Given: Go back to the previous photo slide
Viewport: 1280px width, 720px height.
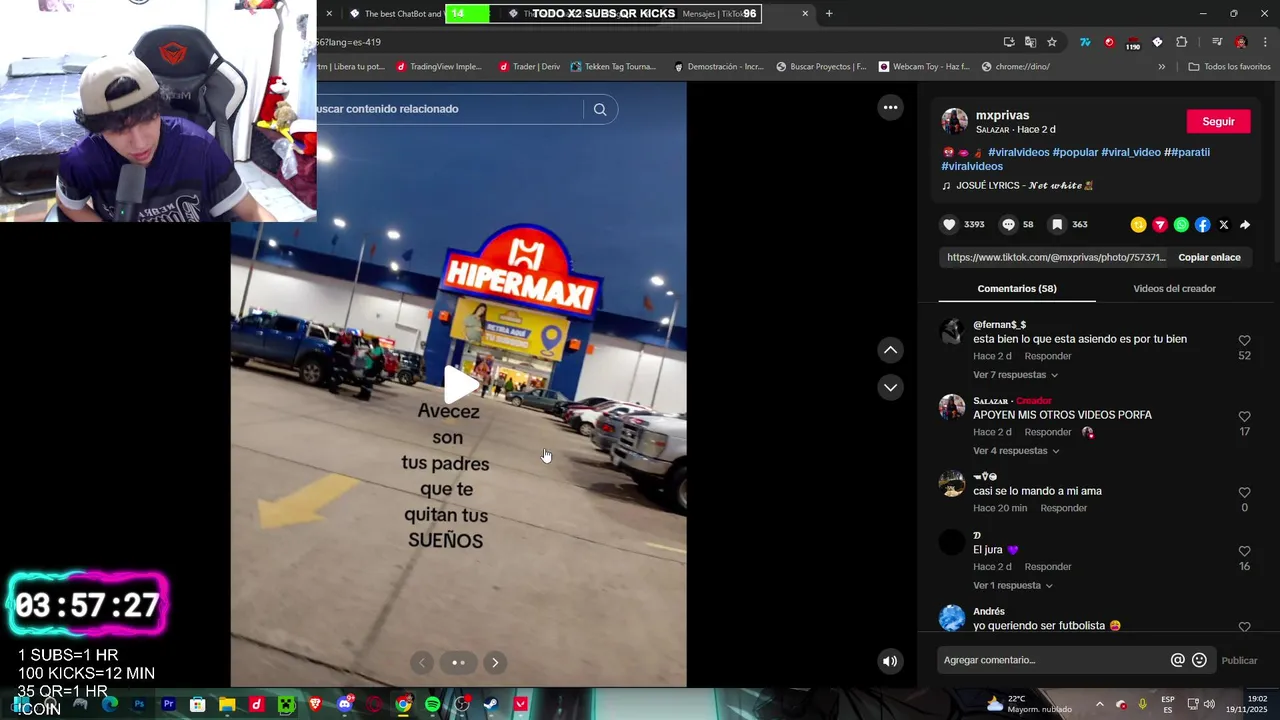Looking at the screenshot, I should [422, 662].
